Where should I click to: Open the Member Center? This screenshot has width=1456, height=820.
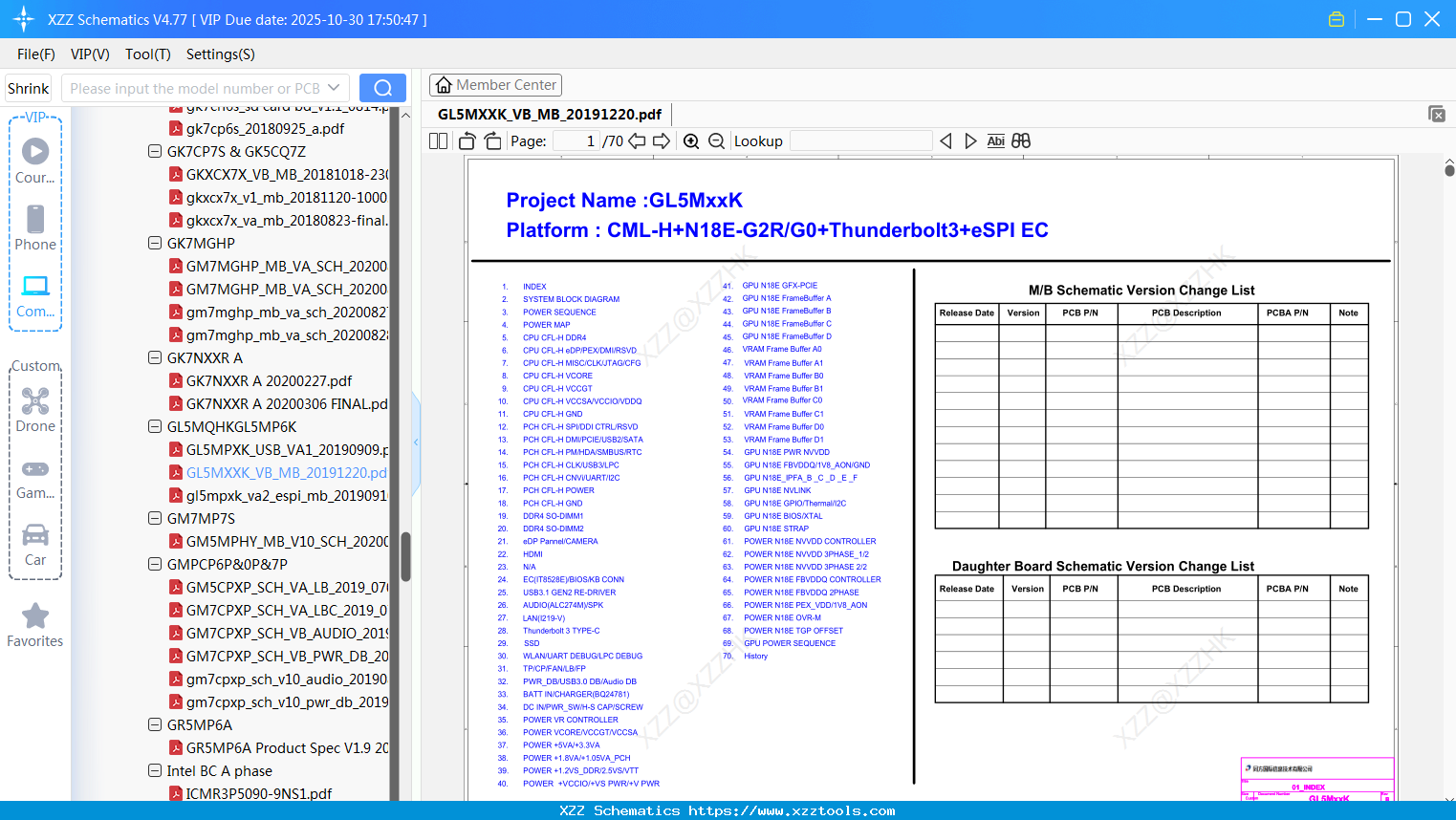click(x=495, y=85)
